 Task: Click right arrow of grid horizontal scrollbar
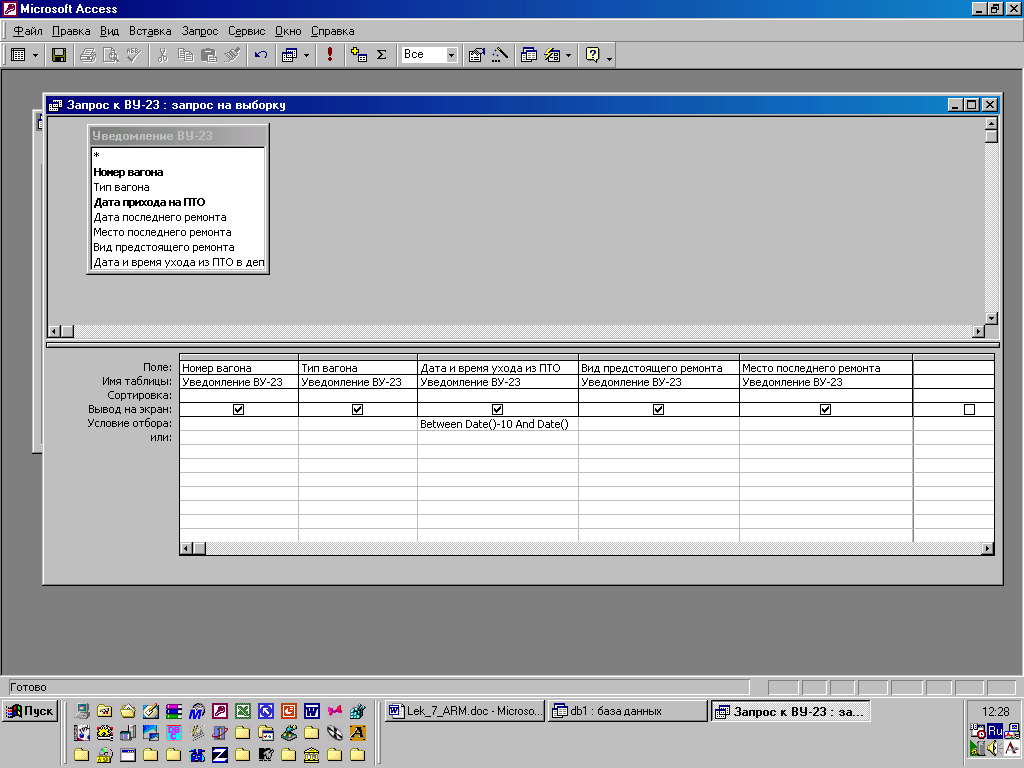point(987,549)
